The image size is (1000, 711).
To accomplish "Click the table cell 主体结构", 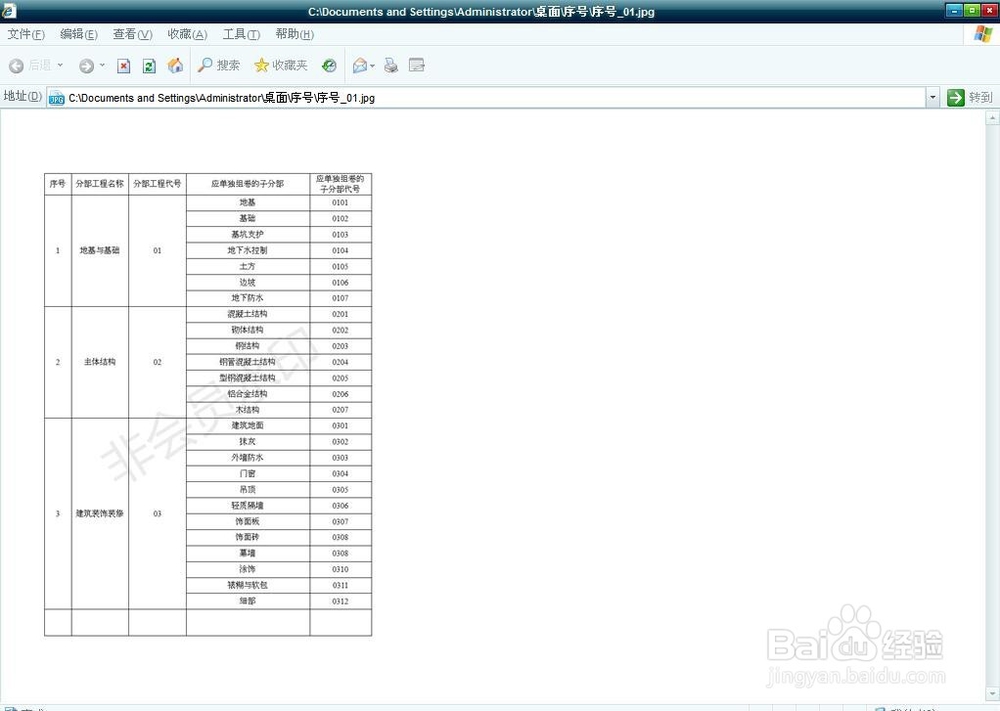I will [99, 362].
